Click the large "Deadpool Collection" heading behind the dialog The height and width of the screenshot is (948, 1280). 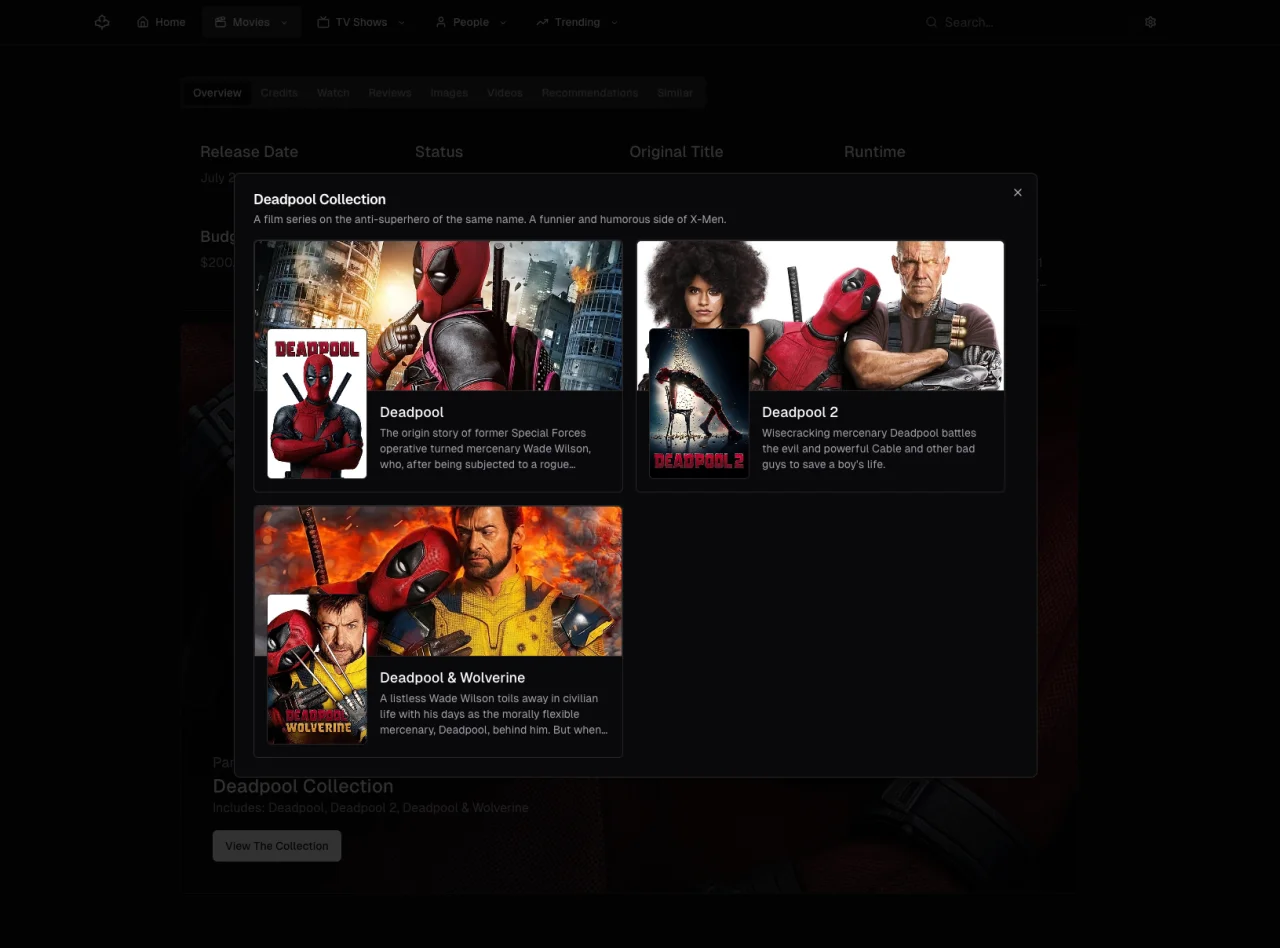pos(303,786)
